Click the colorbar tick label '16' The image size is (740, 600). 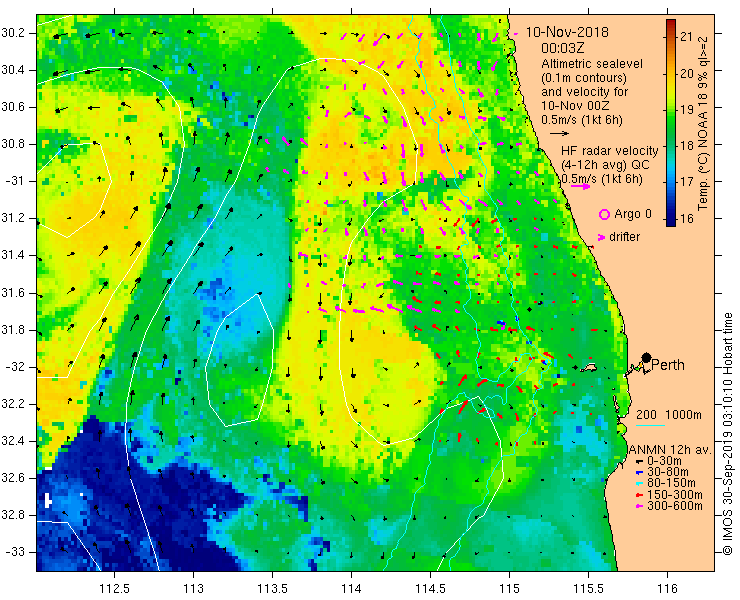[x=687, y=218]
